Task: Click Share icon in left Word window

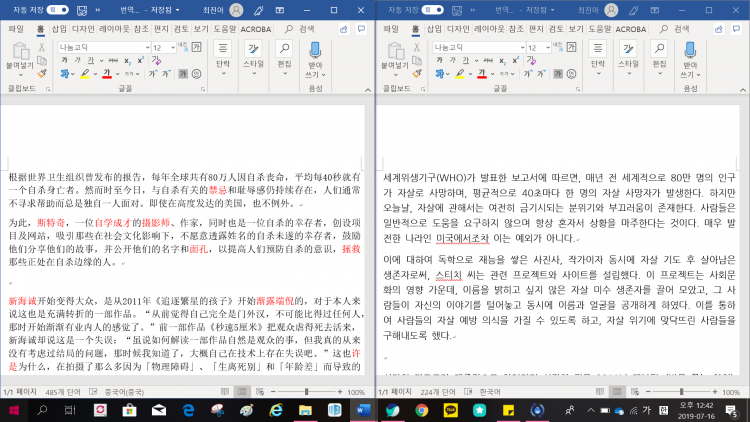Action: coord(344,29)
